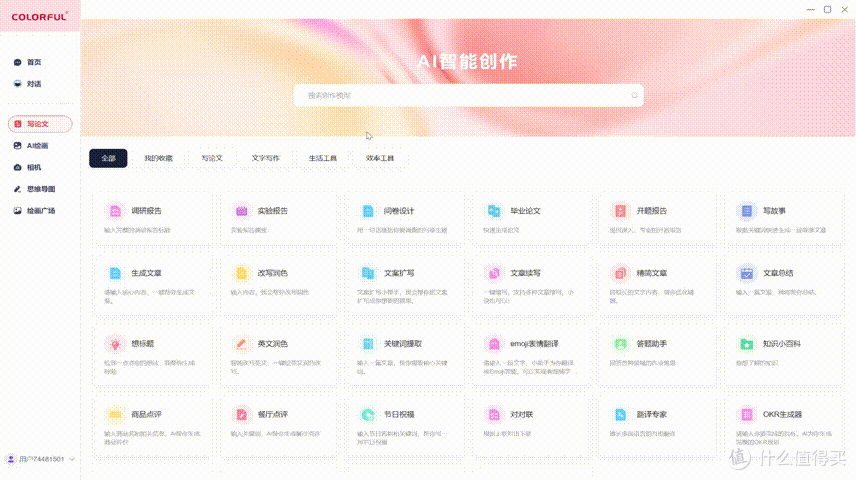The image size is (856, 480).
Task: Choose the OKR生成器 card icon
Action: tap(747, 415)
